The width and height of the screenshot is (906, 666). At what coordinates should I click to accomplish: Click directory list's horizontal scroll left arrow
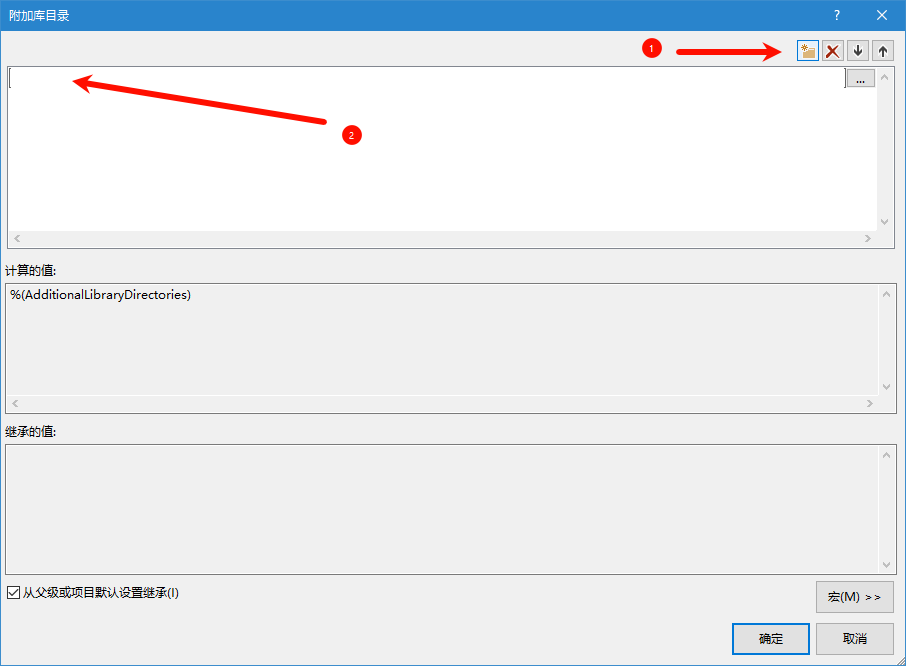click(17, 240)
